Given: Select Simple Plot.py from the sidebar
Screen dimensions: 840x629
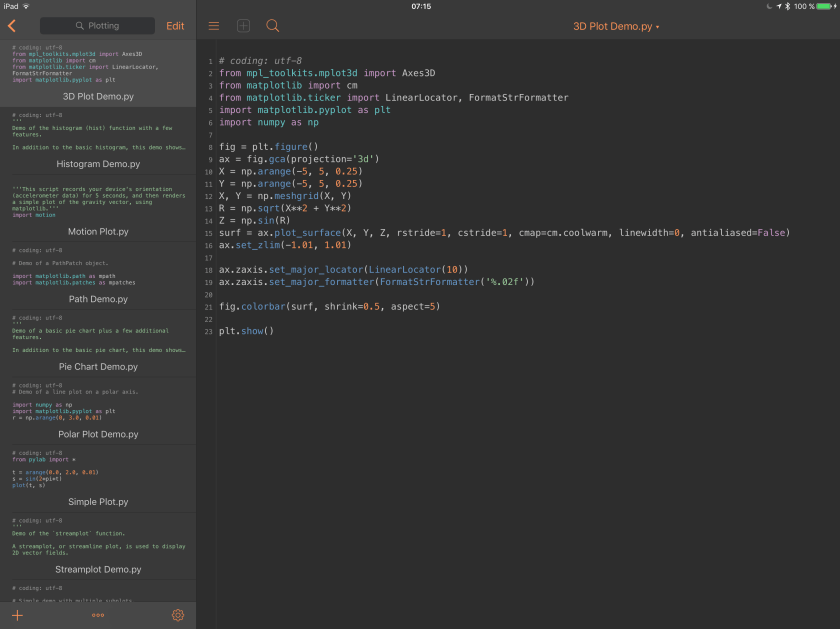Looking at the screenshot, I should click(x=98, y=502).
